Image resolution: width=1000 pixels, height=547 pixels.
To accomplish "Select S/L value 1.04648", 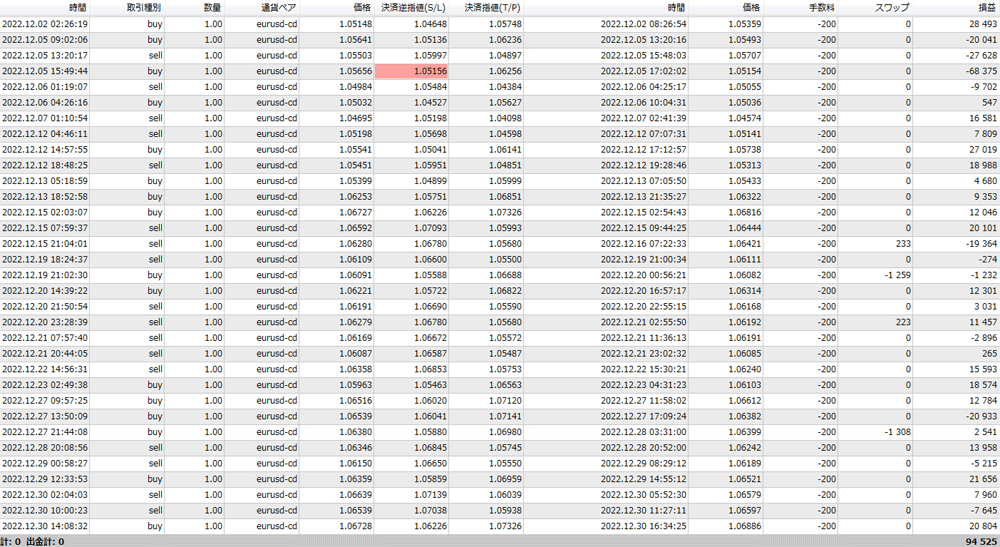I will pos(430,24).
